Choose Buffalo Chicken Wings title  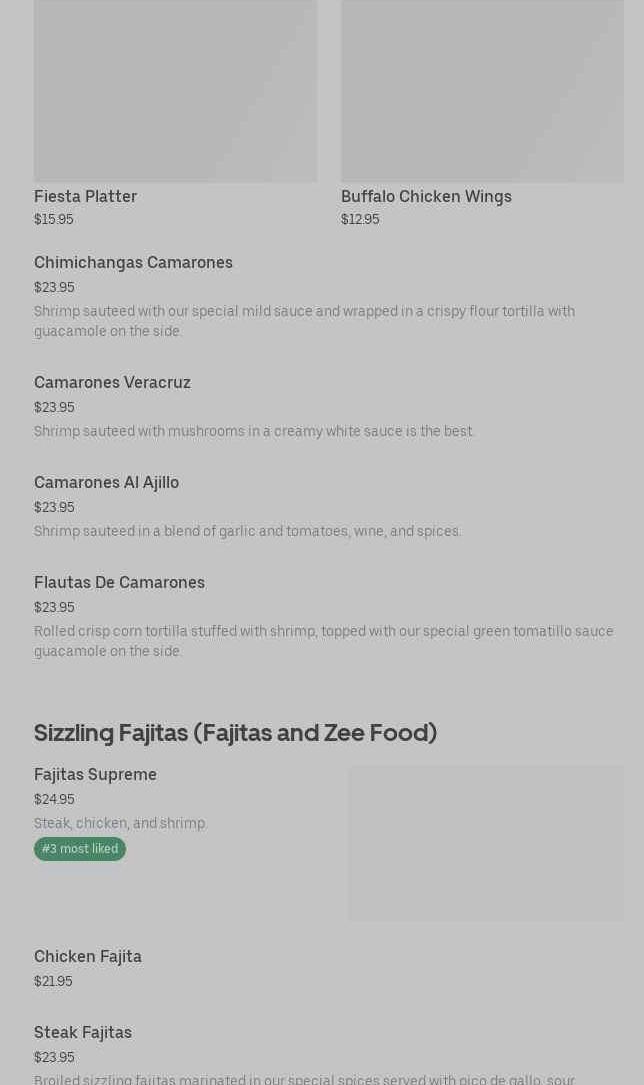[x=426, y=196]
